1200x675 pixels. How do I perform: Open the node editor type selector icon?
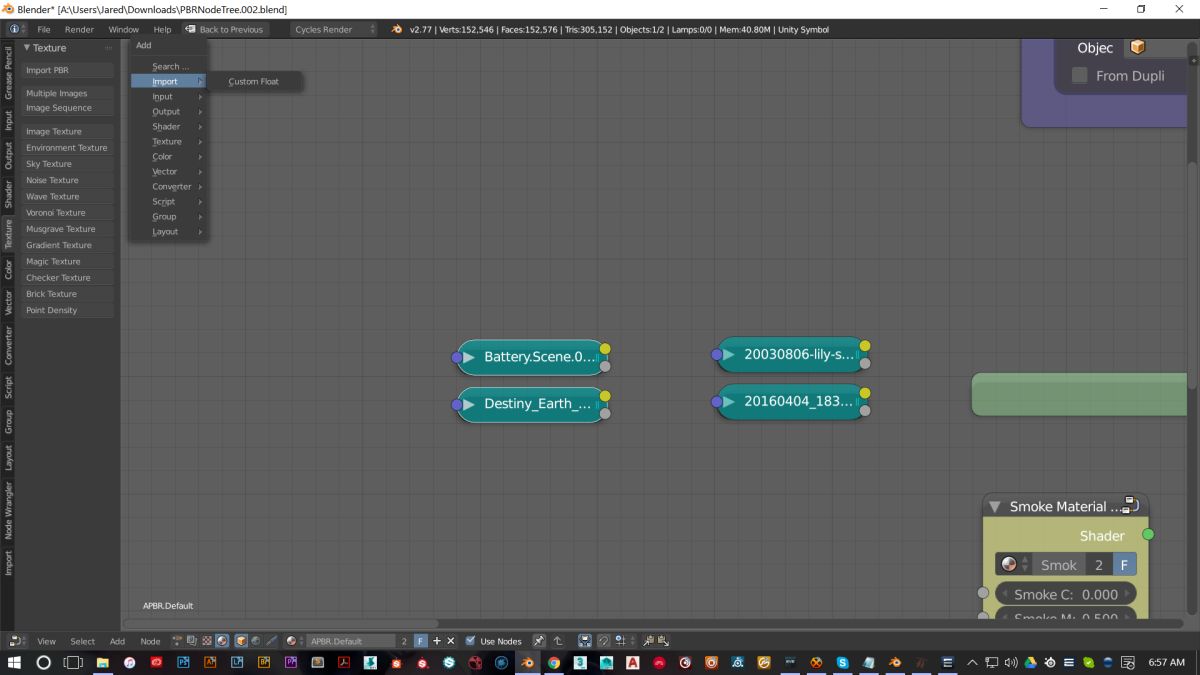pyautogui.click(x=19, y=641)
